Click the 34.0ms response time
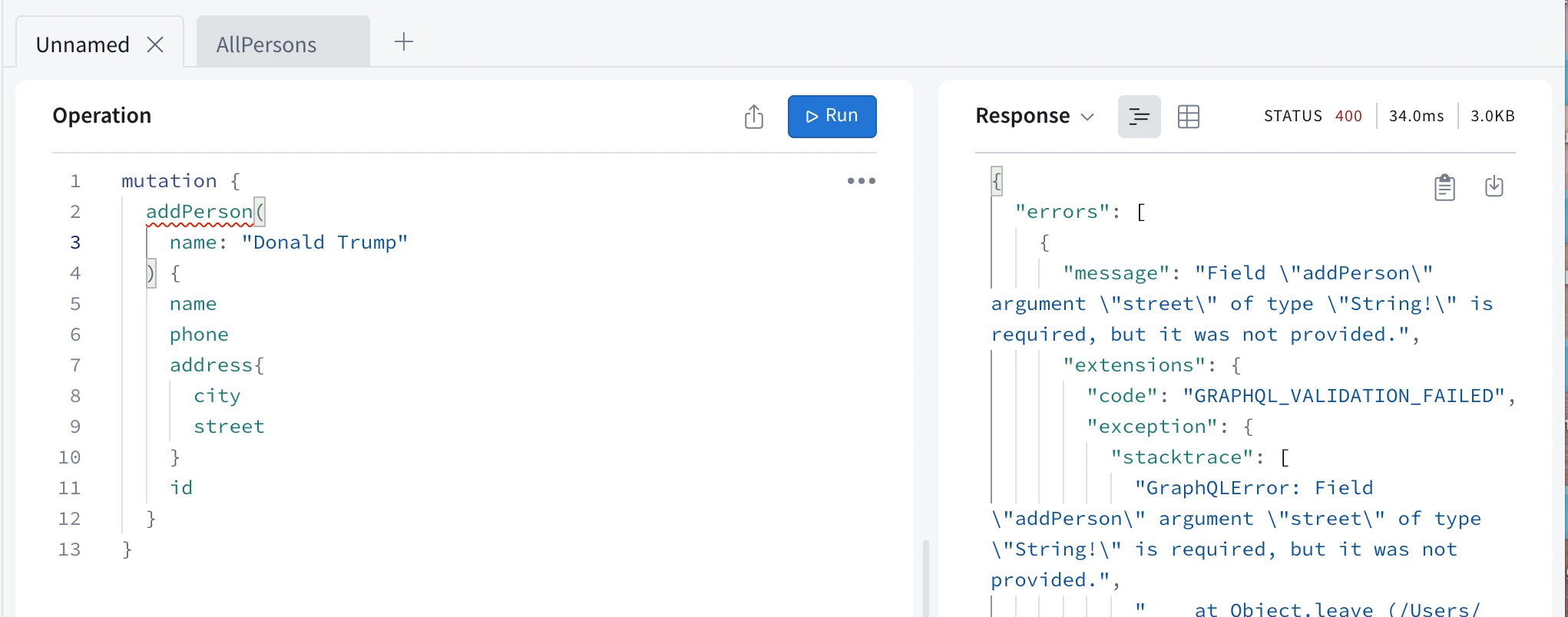The width and height of the screenshot is (1568, 617). pyautogui.click(x=1416, y=116)
